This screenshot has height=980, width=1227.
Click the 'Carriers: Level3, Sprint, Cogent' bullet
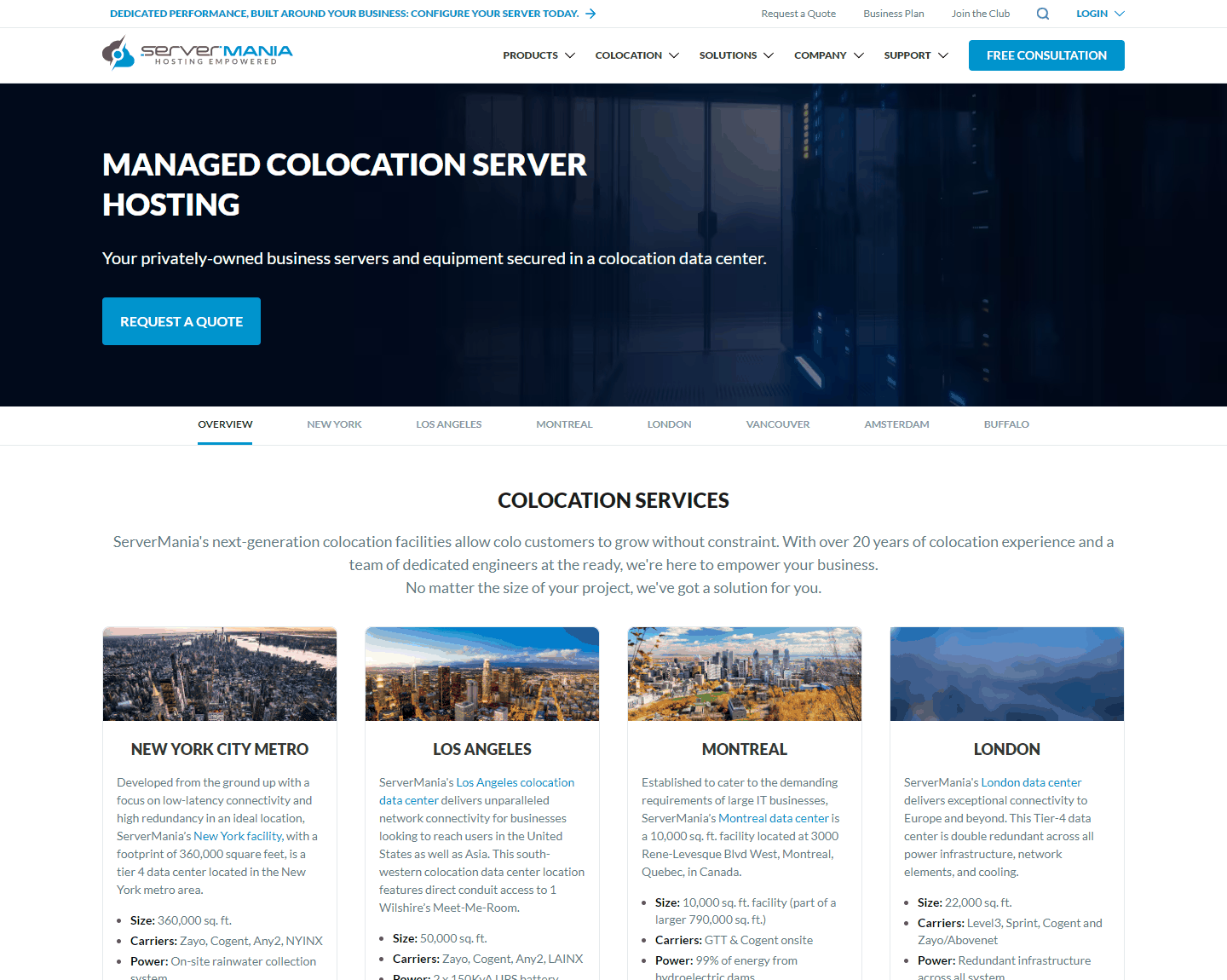click(1010, 931)
